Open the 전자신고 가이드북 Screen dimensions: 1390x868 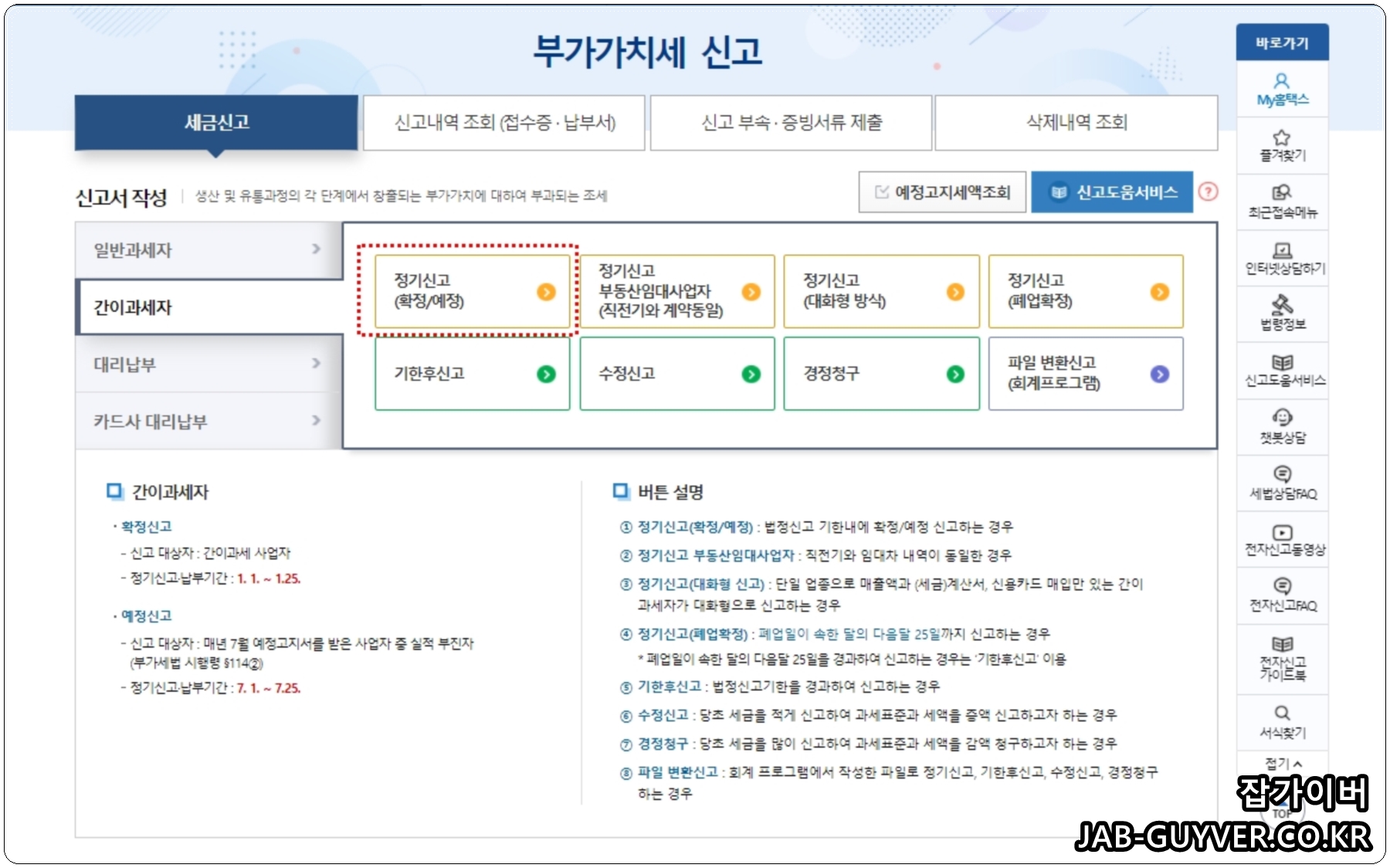click(x=1282, y=656)
